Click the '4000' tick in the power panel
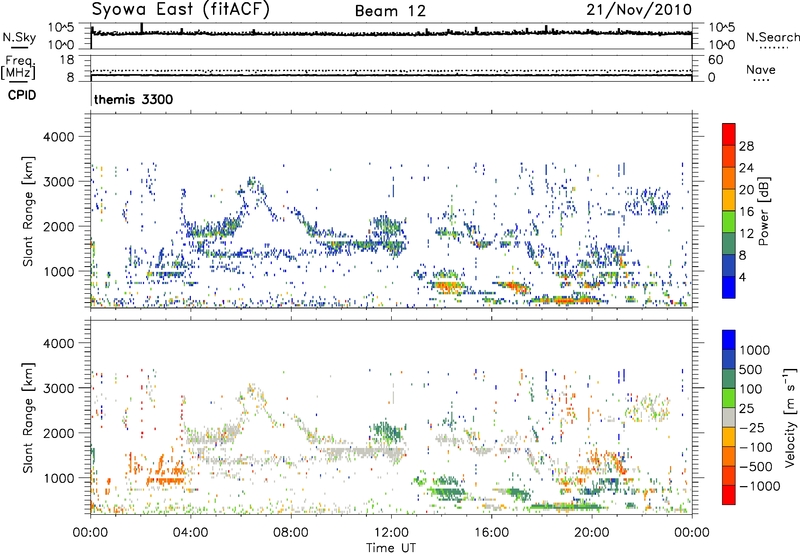Viewport: 800px width, 554px height. [58, 137]
